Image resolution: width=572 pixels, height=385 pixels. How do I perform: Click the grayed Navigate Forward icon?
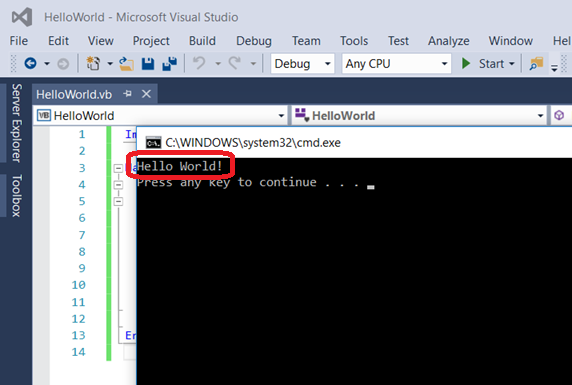[63, 64]
